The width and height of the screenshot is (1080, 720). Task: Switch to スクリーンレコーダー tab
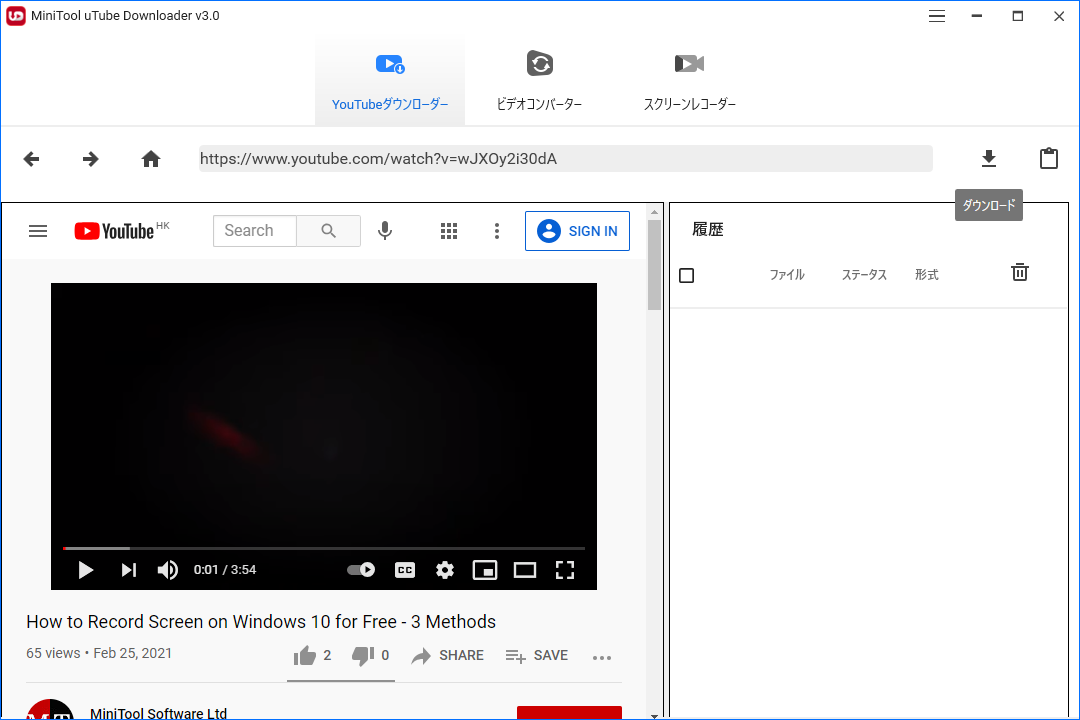tap(689, 82)
